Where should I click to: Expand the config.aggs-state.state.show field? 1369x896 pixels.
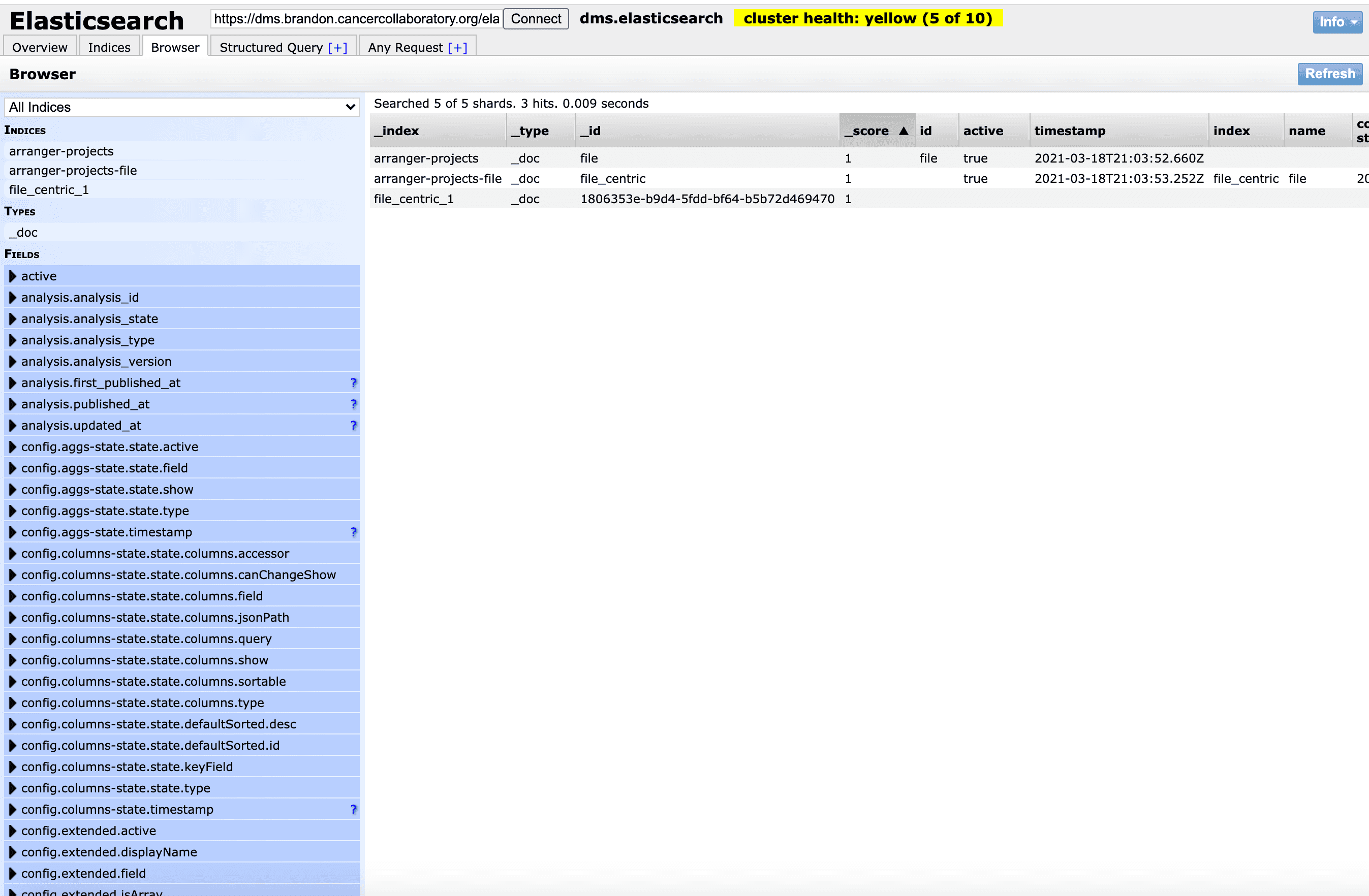pyautogui.click(x=13, y=490)
